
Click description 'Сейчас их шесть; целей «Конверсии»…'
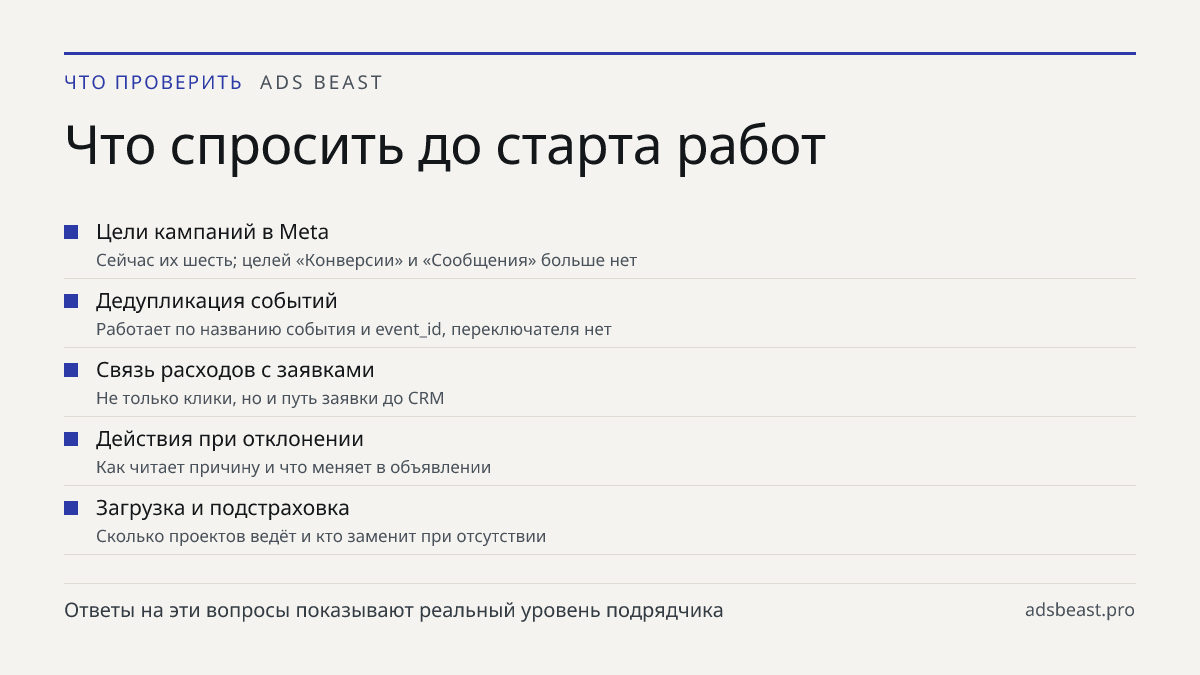coord(366,260)
